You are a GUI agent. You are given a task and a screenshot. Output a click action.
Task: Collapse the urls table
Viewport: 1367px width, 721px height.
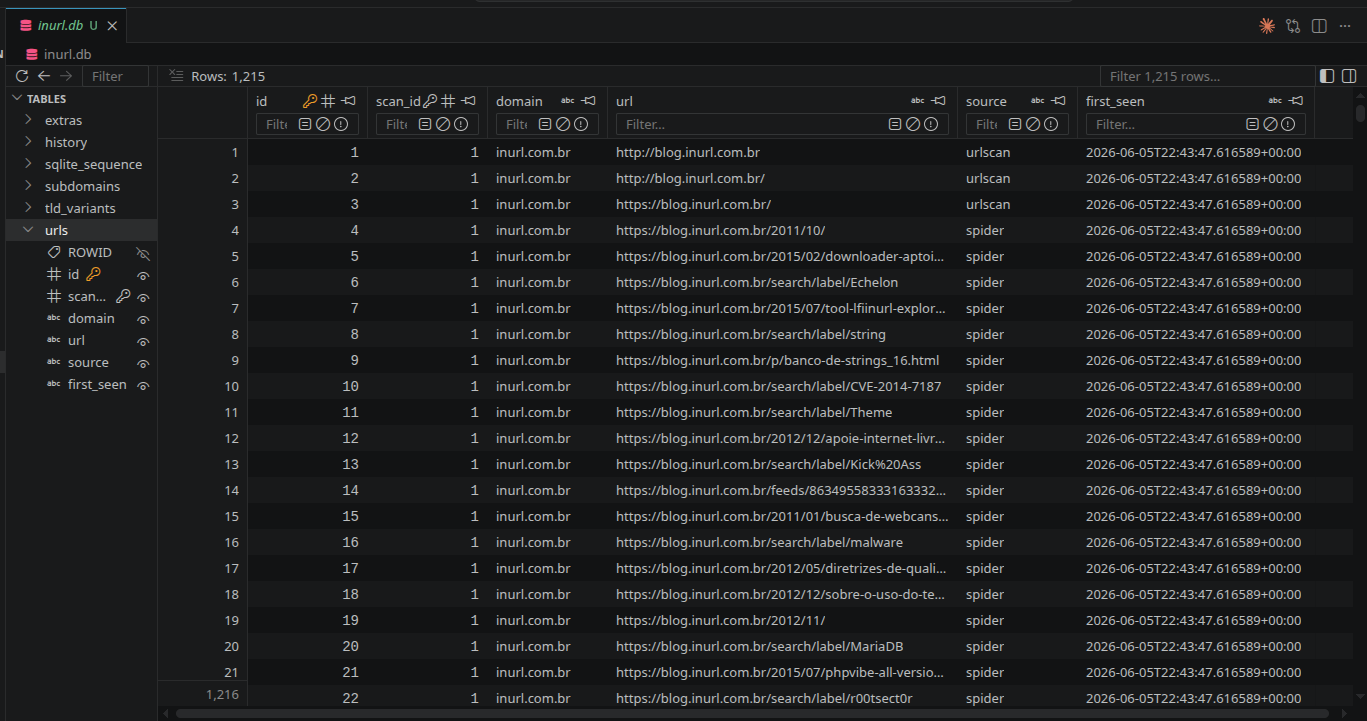(28, 230)
